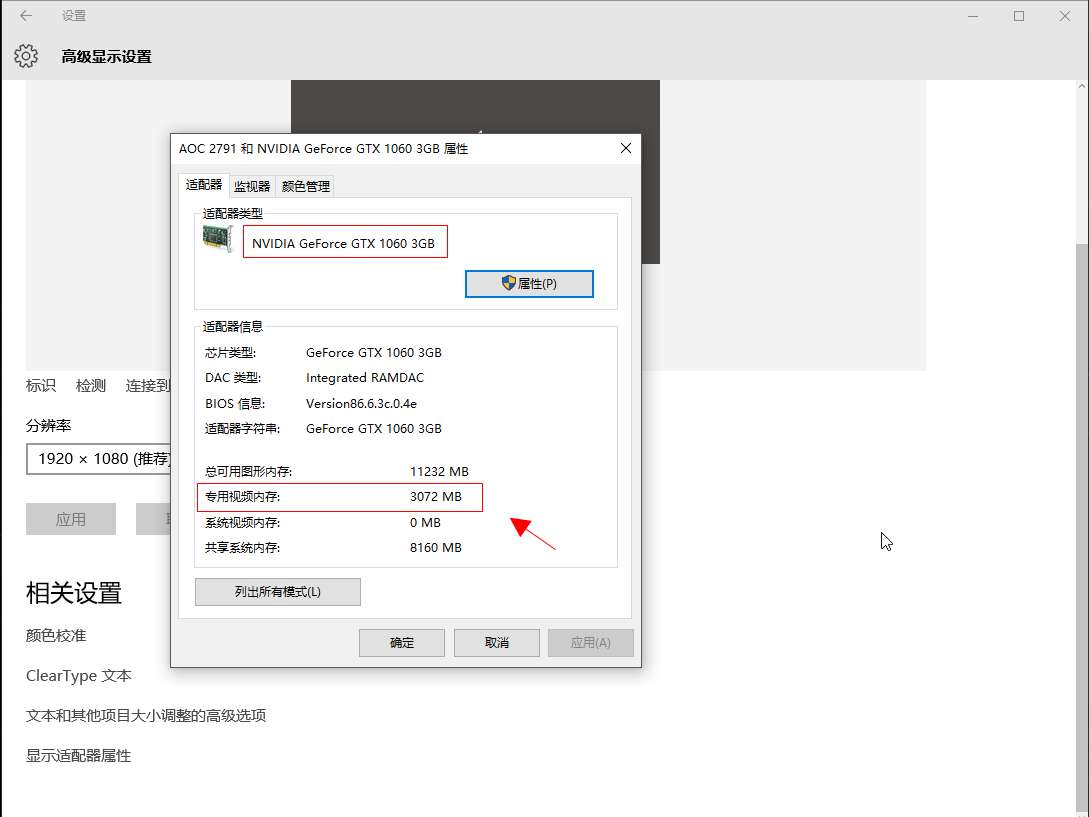Switch to the 适配器 tab
This screenshot has height=817, width=1089.
click(203, 185)
